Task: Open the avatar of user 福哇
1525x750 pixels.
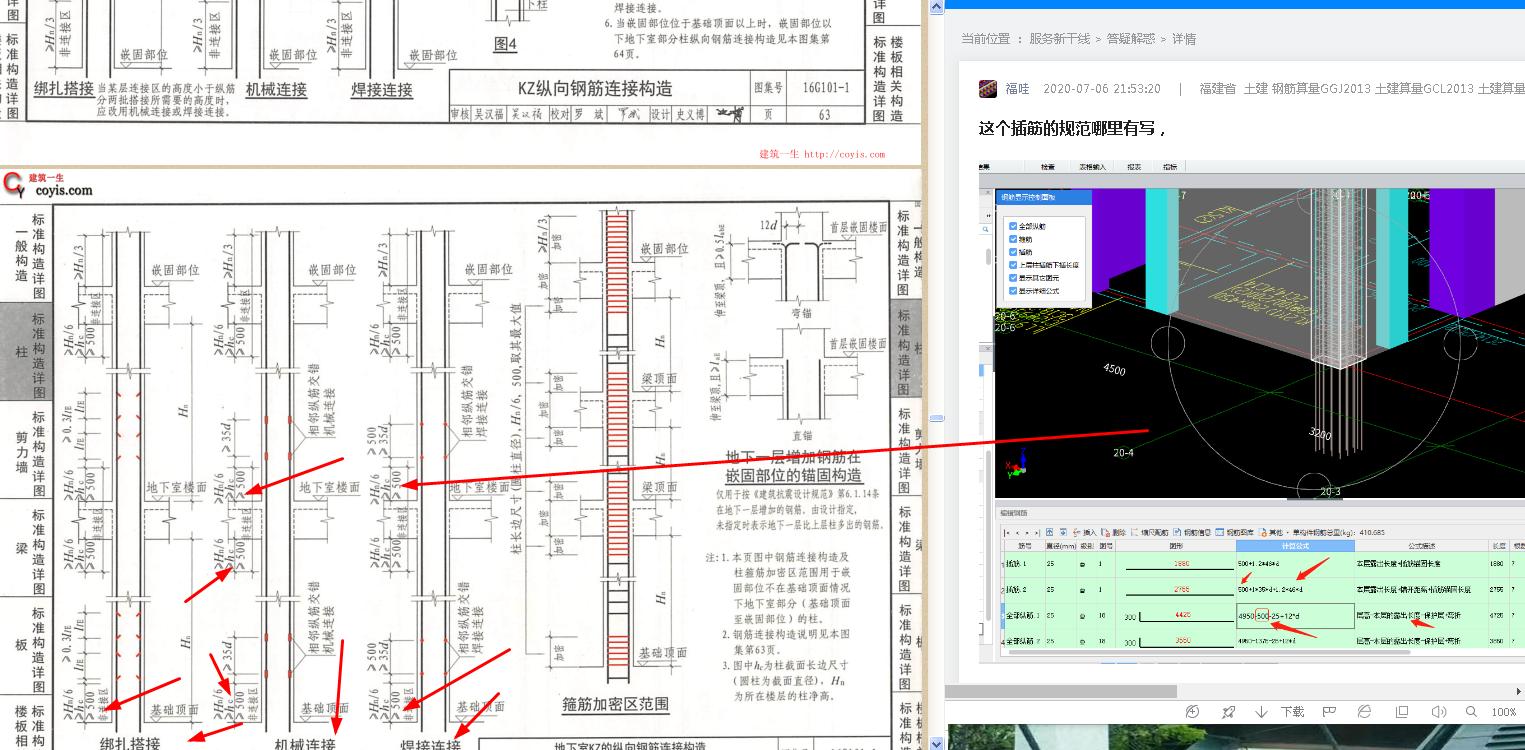Action: pyautogui.click(x=988, y=89)
